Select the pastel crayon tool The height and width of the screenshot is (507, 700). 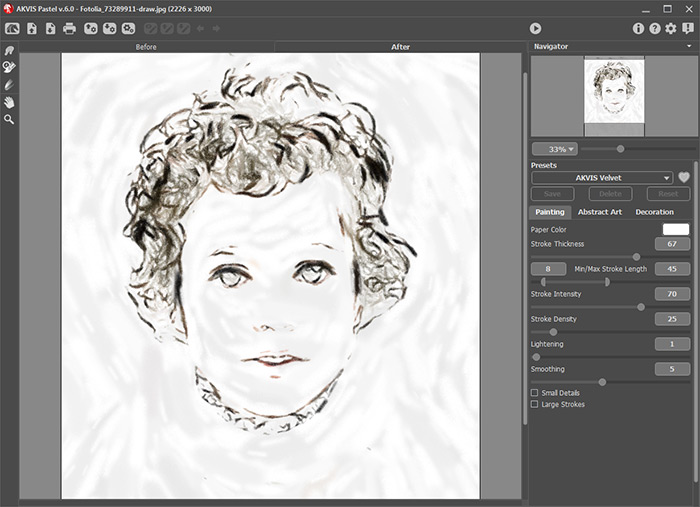tap(9, 85)
